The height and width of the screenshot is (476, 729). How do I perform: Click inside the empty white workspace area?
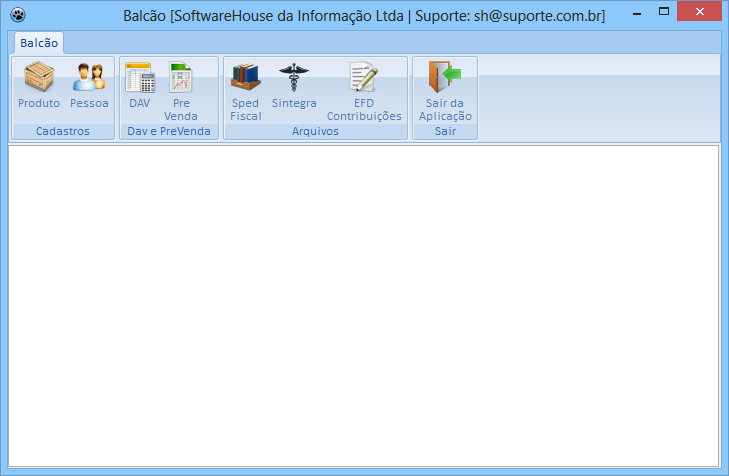coord(364,306)
